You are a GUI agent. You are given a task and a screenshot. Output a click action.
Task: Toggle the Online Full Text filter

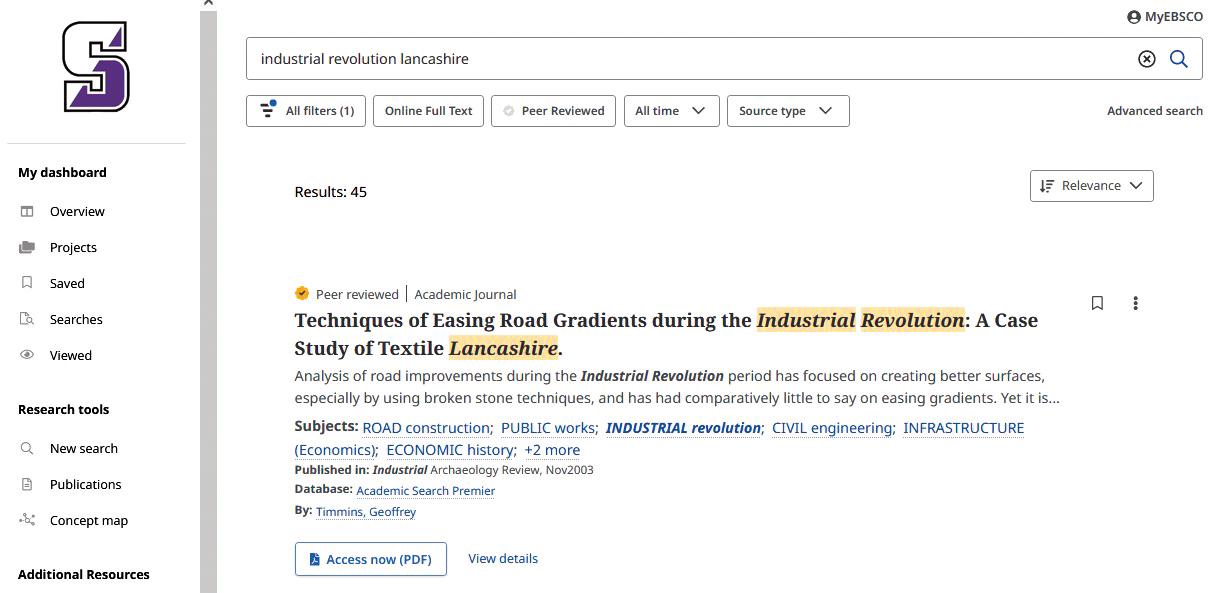tap(428, 111)
